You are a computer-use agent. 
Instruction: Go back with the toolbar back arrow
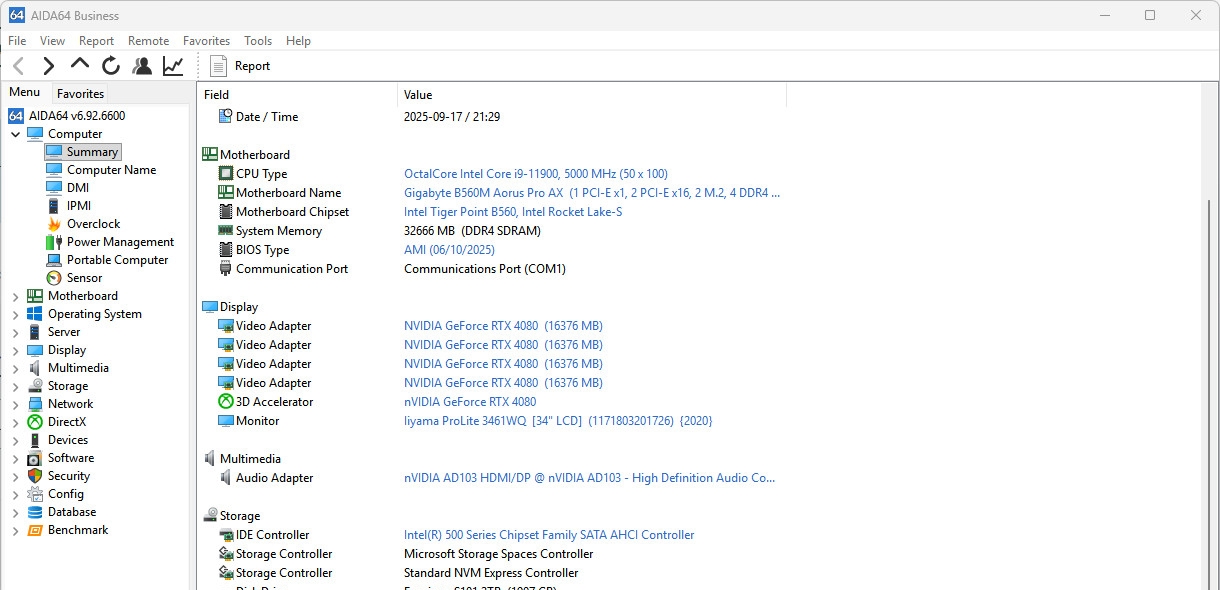pyautogui.click(x=18, y=66)
